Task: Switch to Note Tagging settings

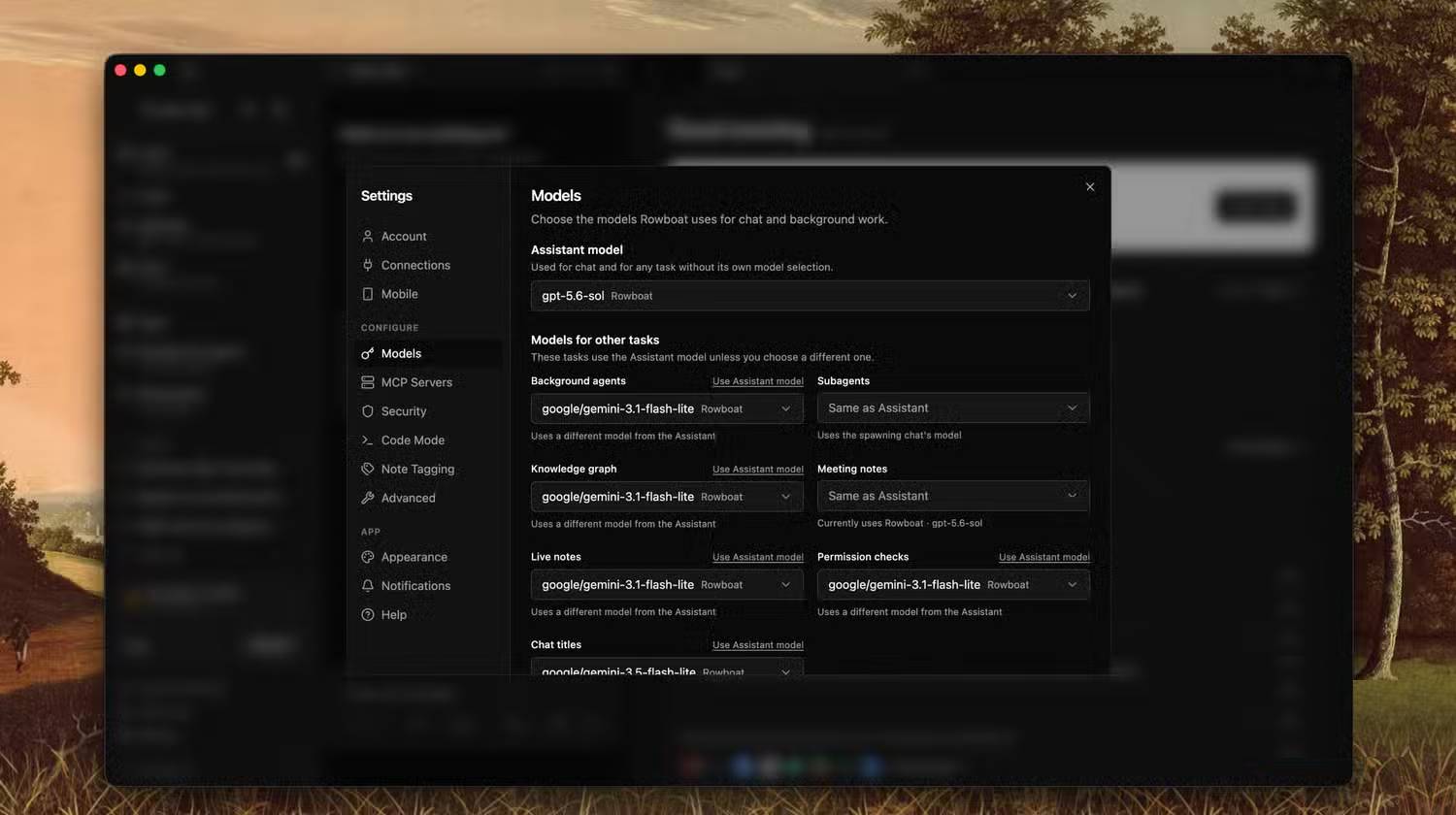Action: 430,469
